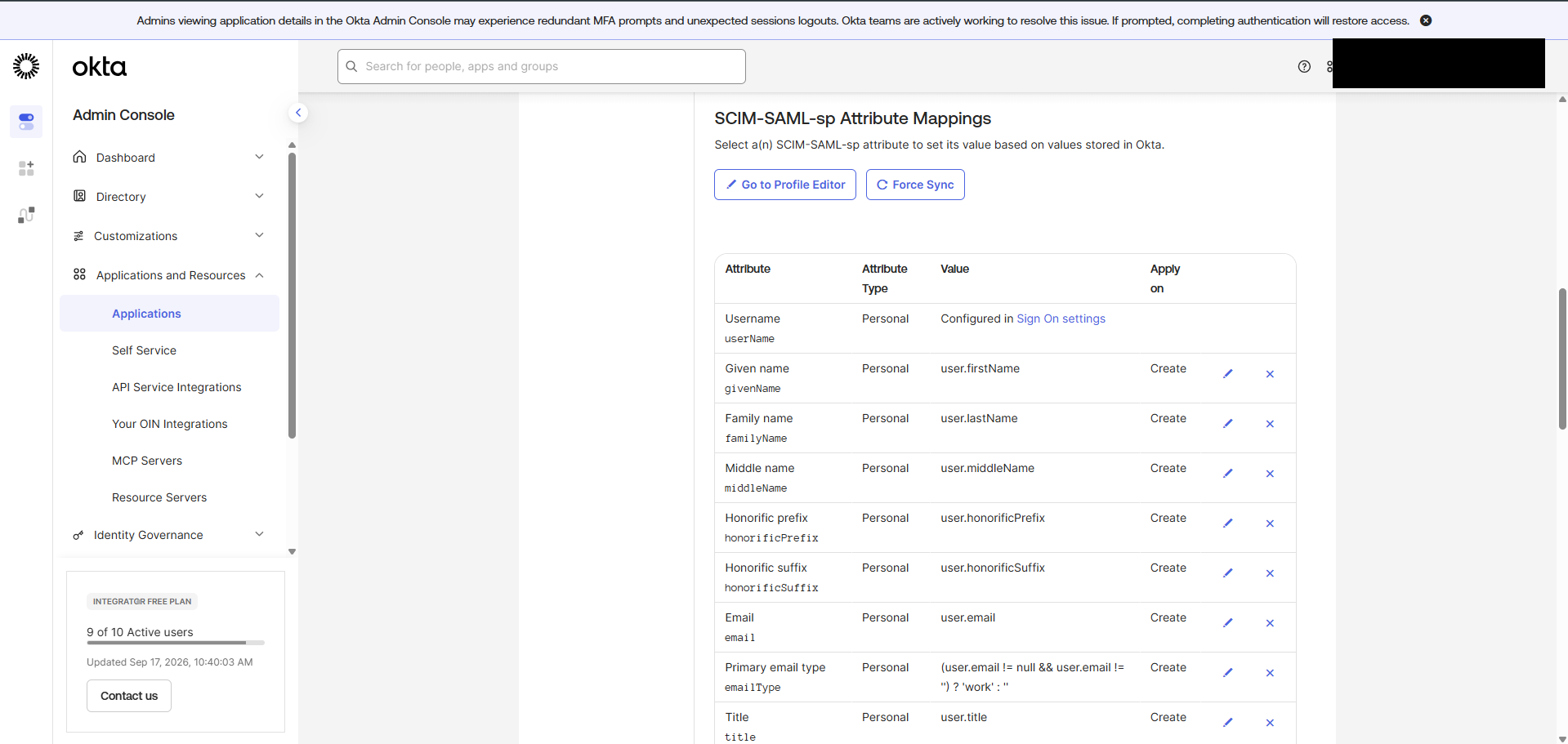Delete the Primary email type mapping

(1270, 673)
